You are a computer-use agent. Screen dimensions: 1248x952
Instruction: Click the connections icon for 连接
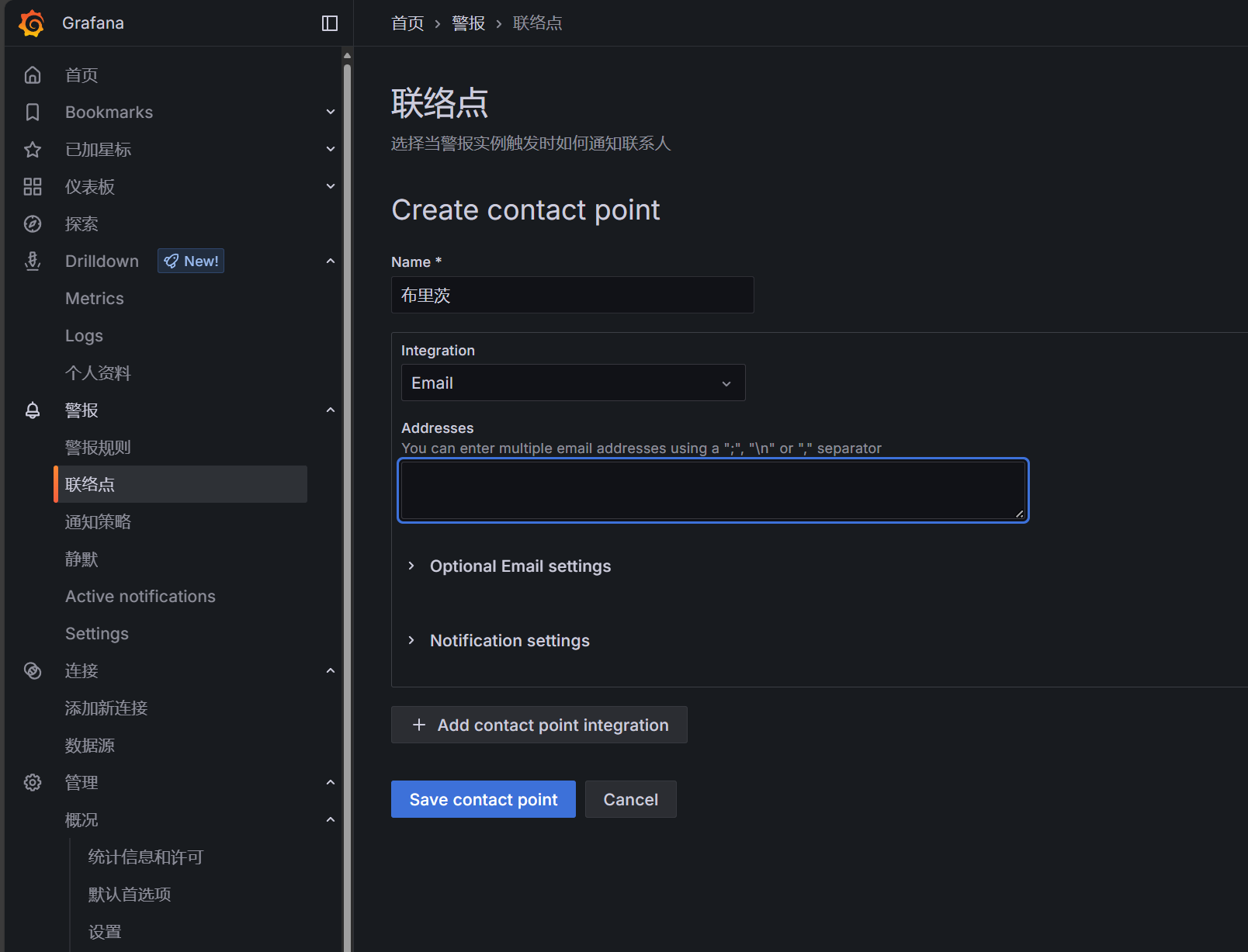[x=33, y=671]
